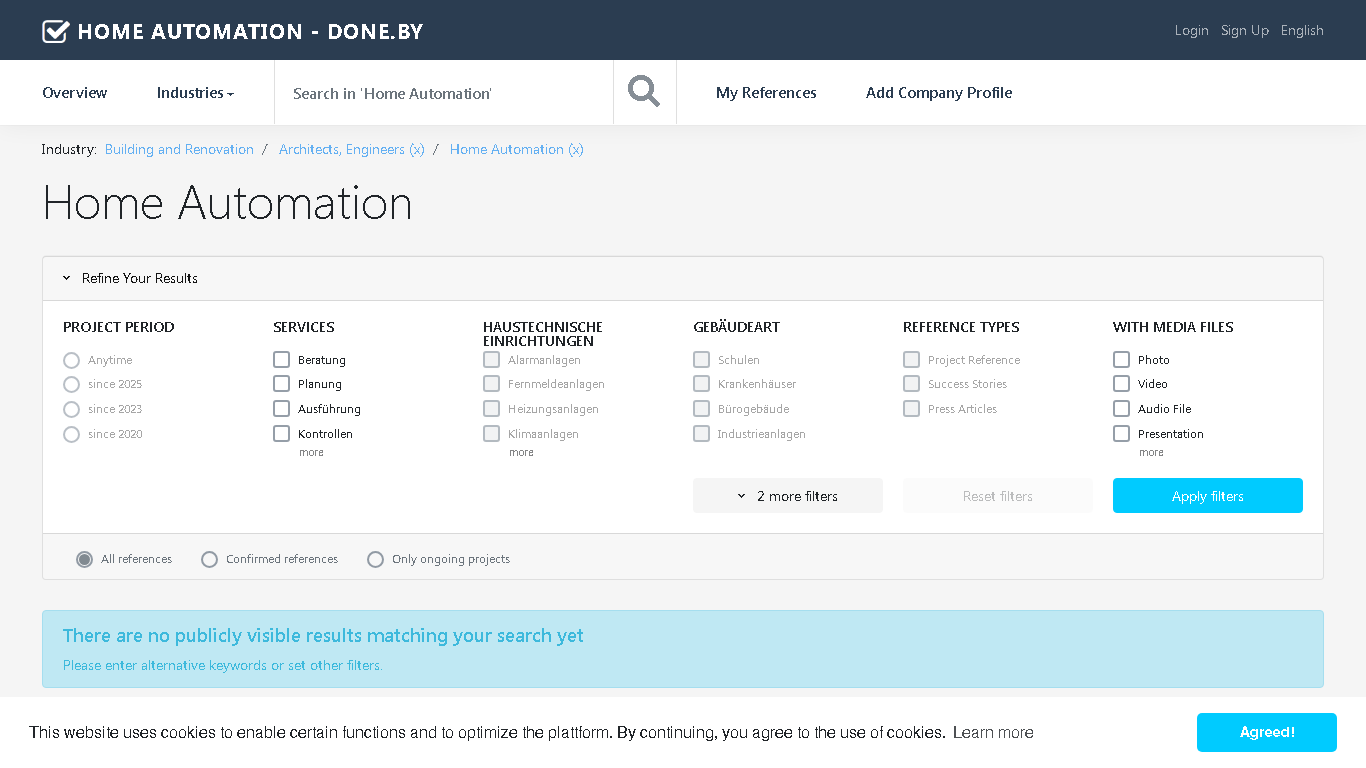
Task: Check the Photo media files checkbox
Action: 1121,359
